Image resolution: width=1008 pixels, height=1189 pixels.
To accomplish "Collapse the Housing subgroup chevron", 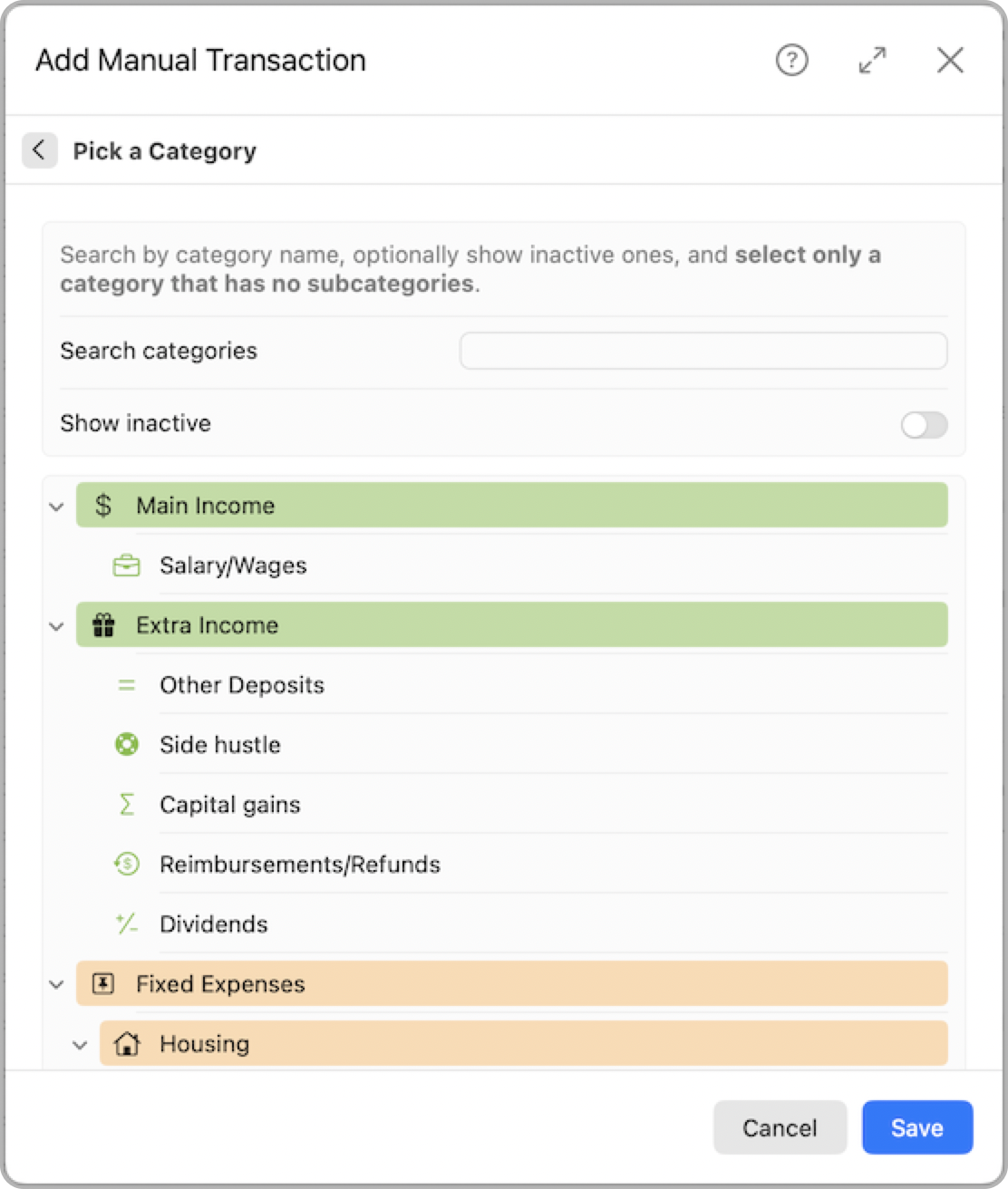I will [x=80, y=1044].
